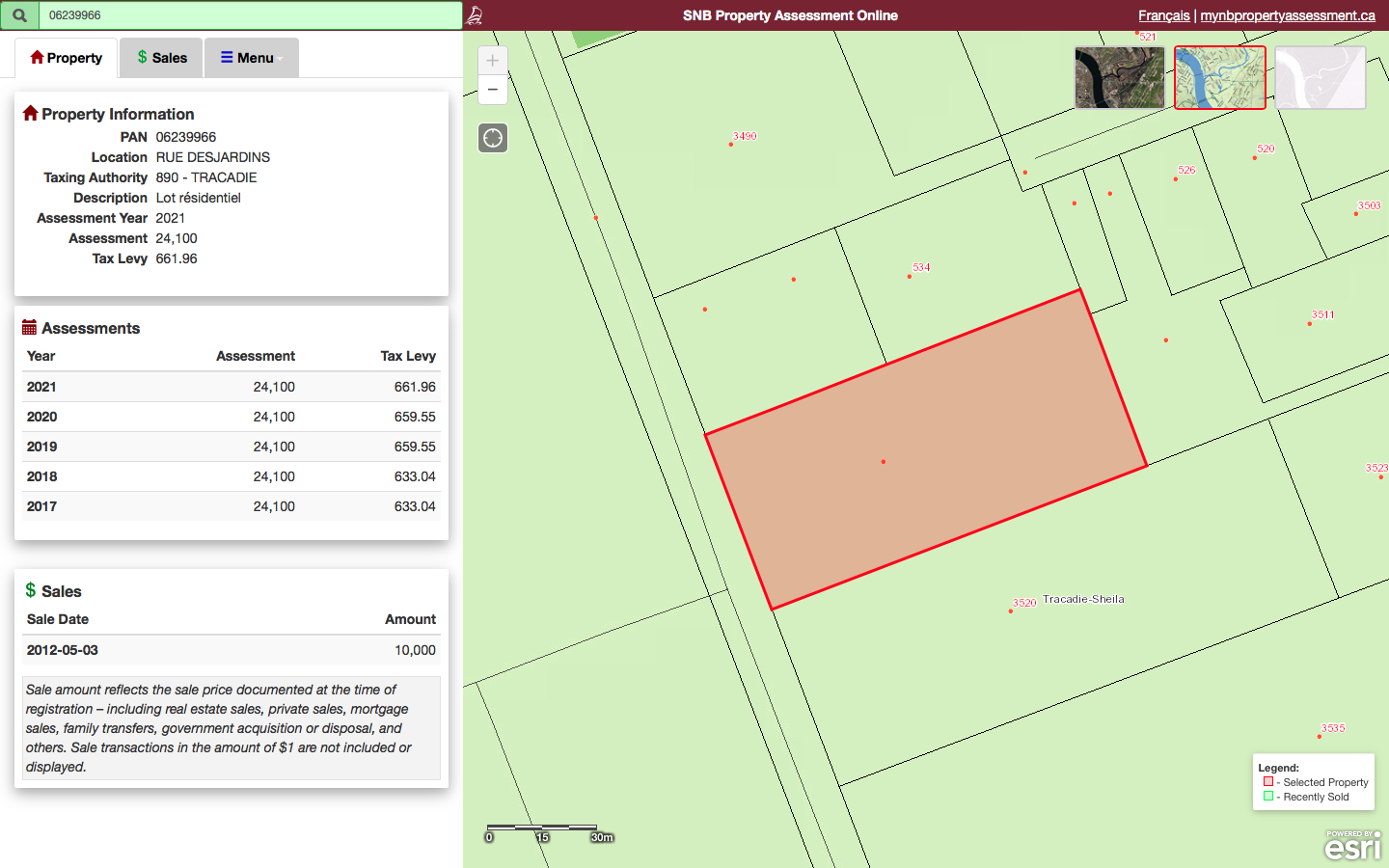Switch to the Sales tab
1389x868 pixels.
click(161, 58)
